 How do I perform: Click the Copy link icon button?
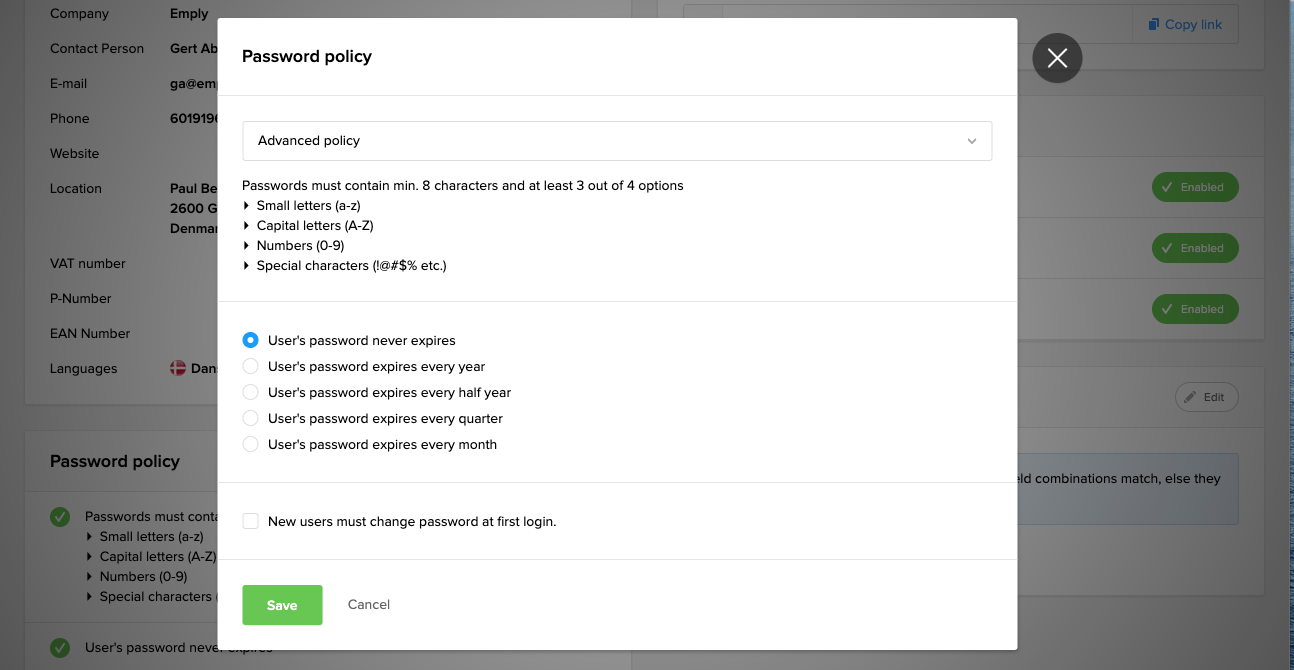pyautogui.click(x=1185, y=24)
